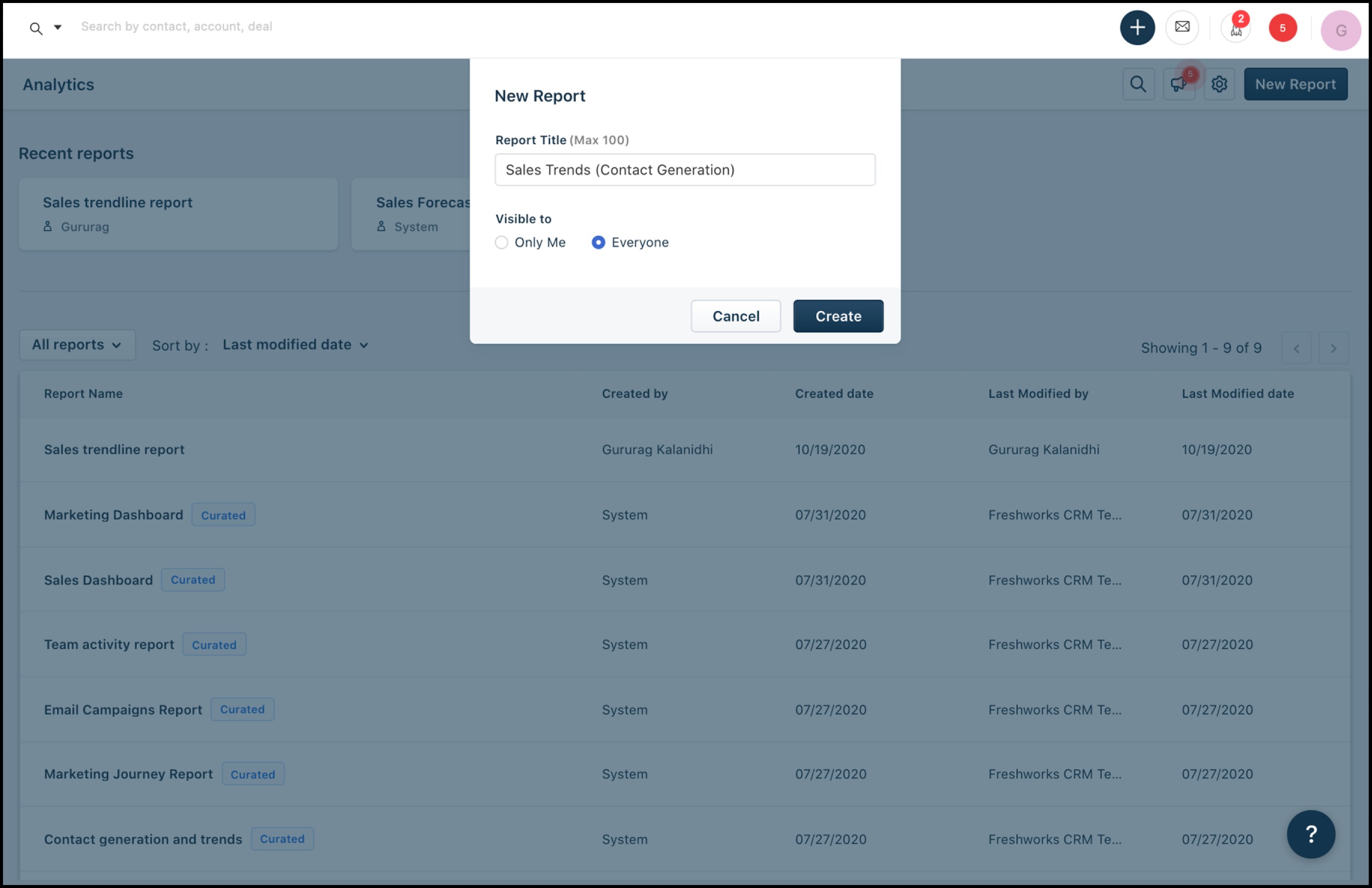Viewport: 1372px width, 888px height.
Task: Click Curated tag beside Team activity report
Action: 214,644
